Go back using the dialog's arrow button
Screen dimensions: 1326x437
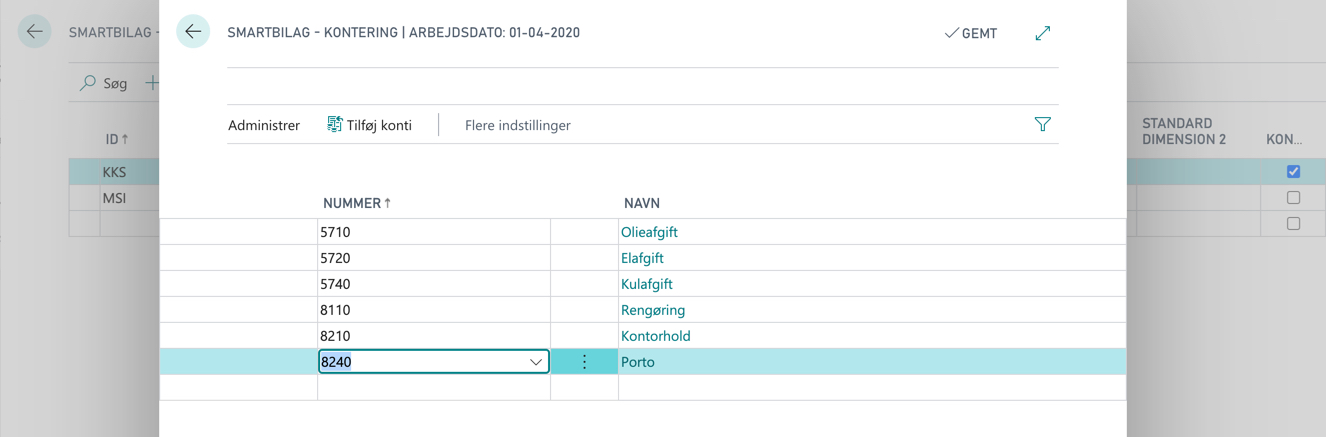click(x=193, y=32)
